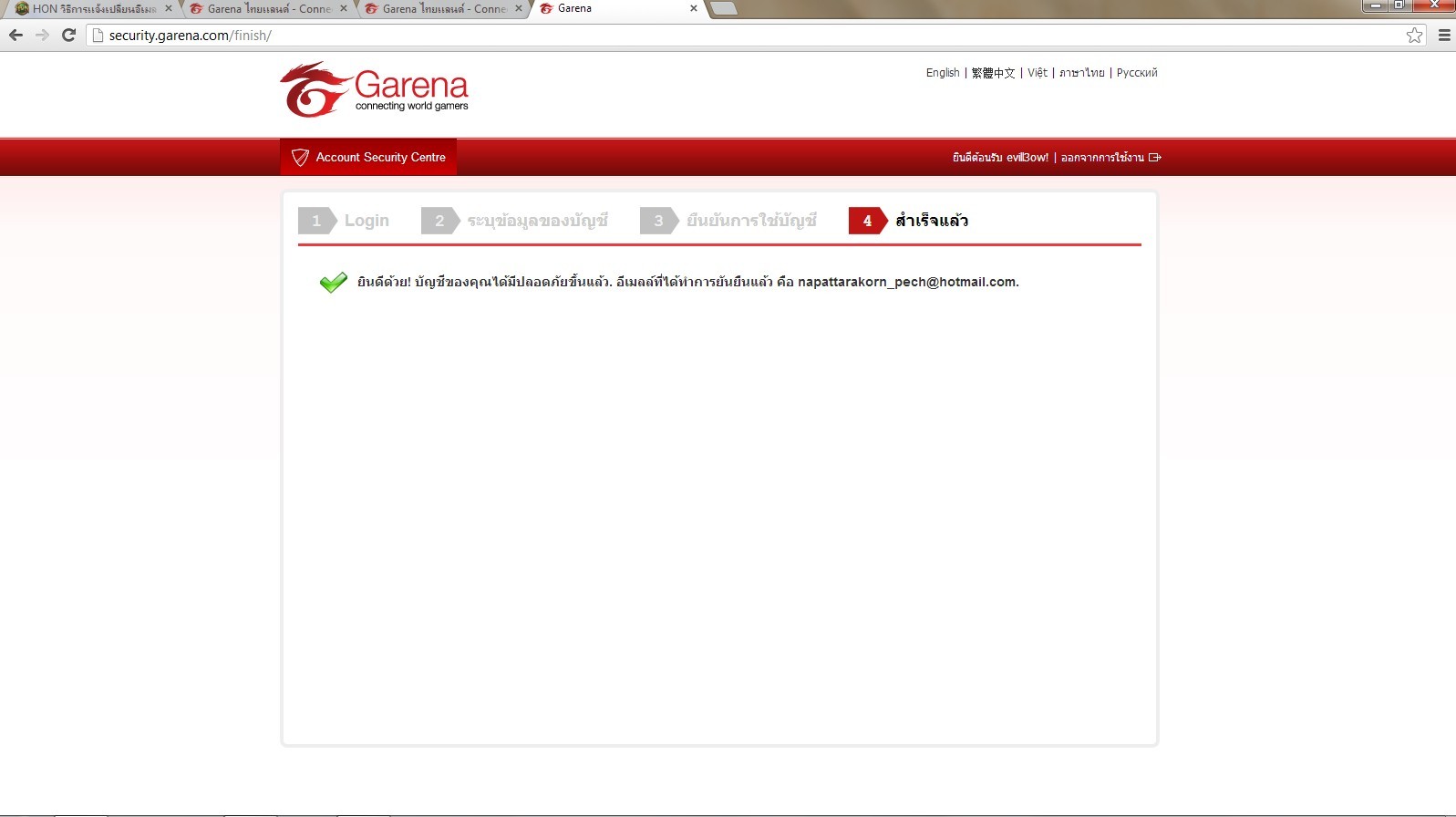
Task: Switch language to Việt
Action: click(x=1038, y=73)
